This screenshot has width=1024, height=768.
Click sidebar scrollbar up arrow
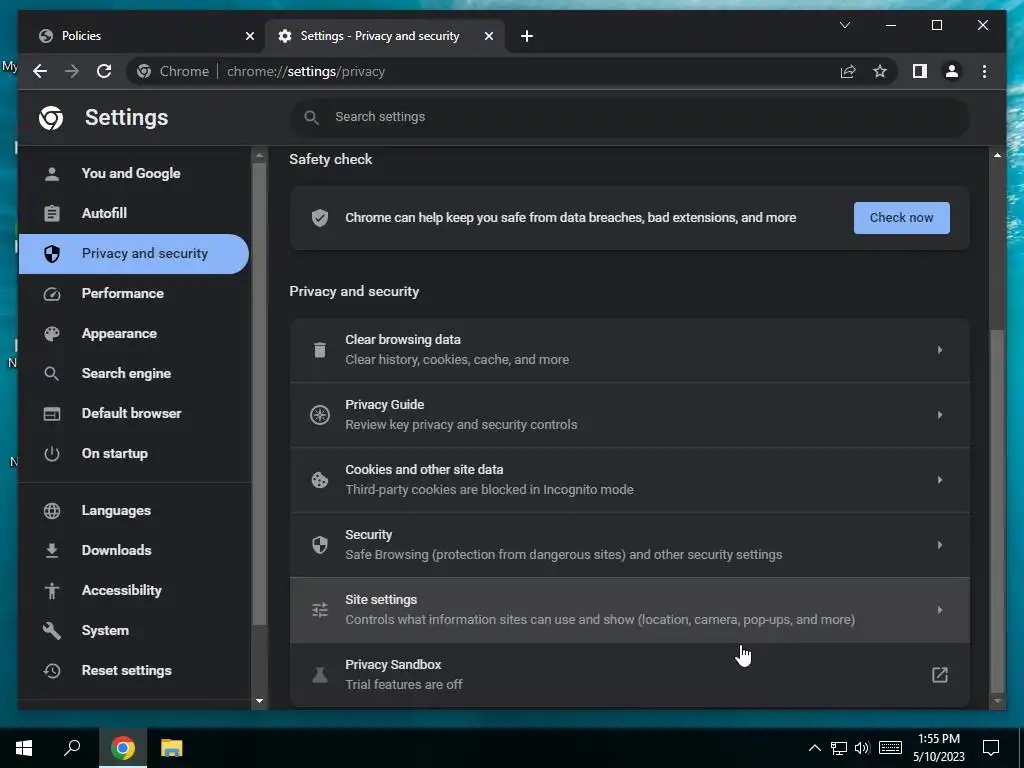click(x=259, y=155)
